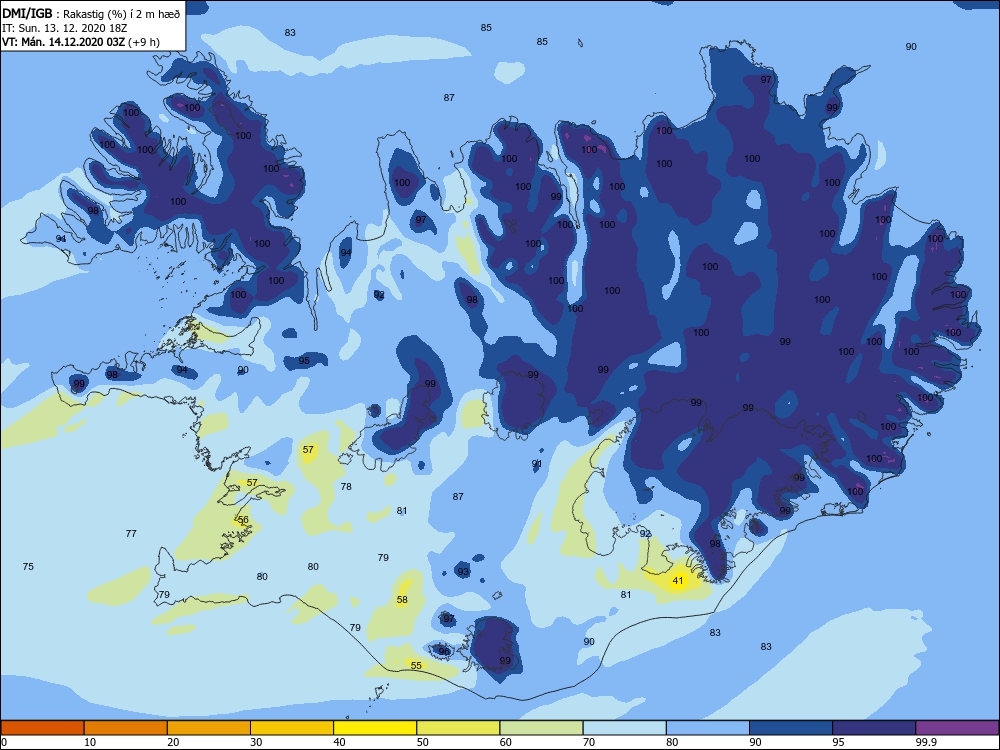Image resolution: width=1000 pixels, height=750 pixels.
Task: Click the '41' humidity value on the map
Action: [678, 581]
